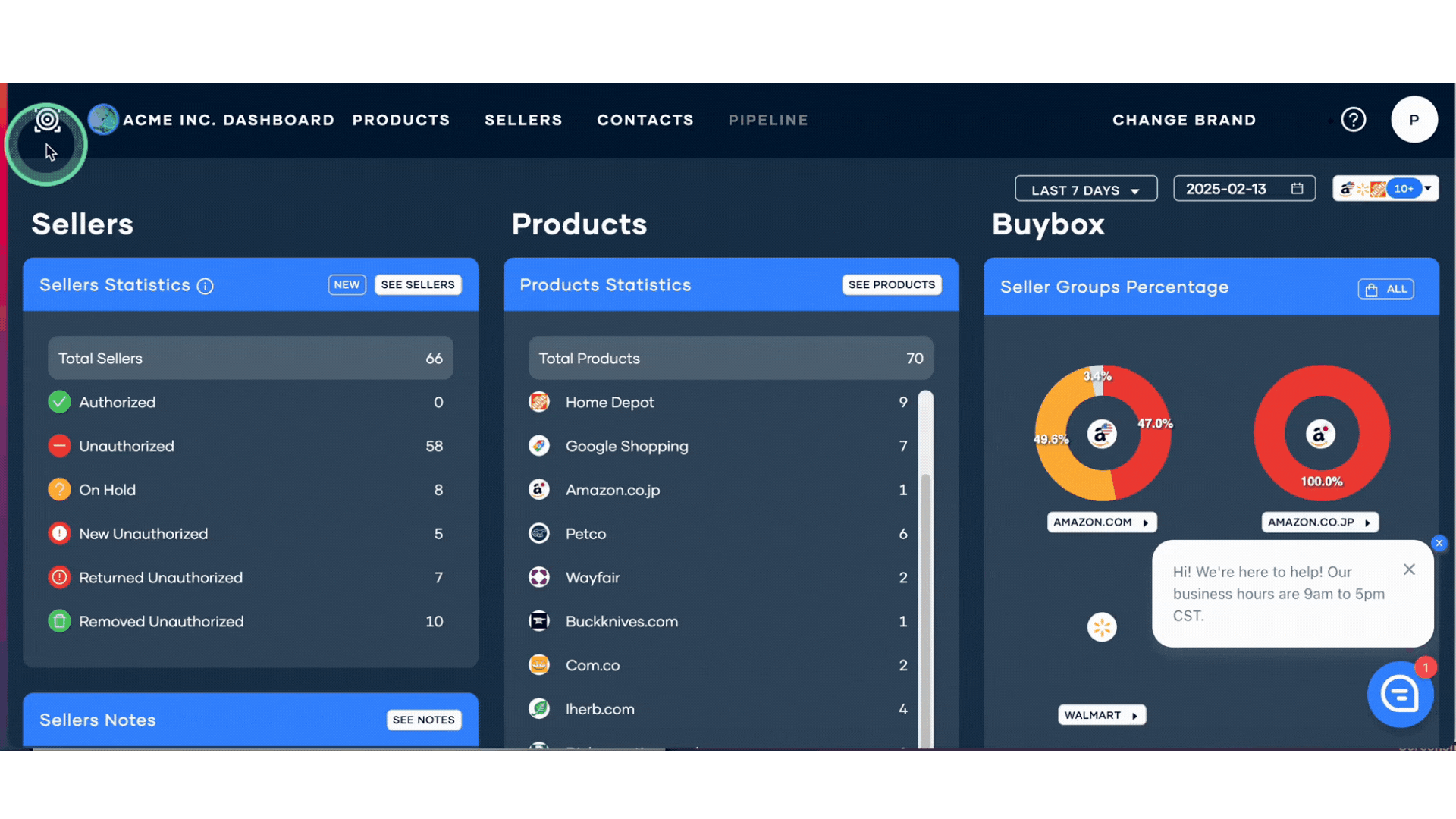Open the user profile avatar P
1456x819 pixels.
pyautogui.click(x=1414, y=120)
